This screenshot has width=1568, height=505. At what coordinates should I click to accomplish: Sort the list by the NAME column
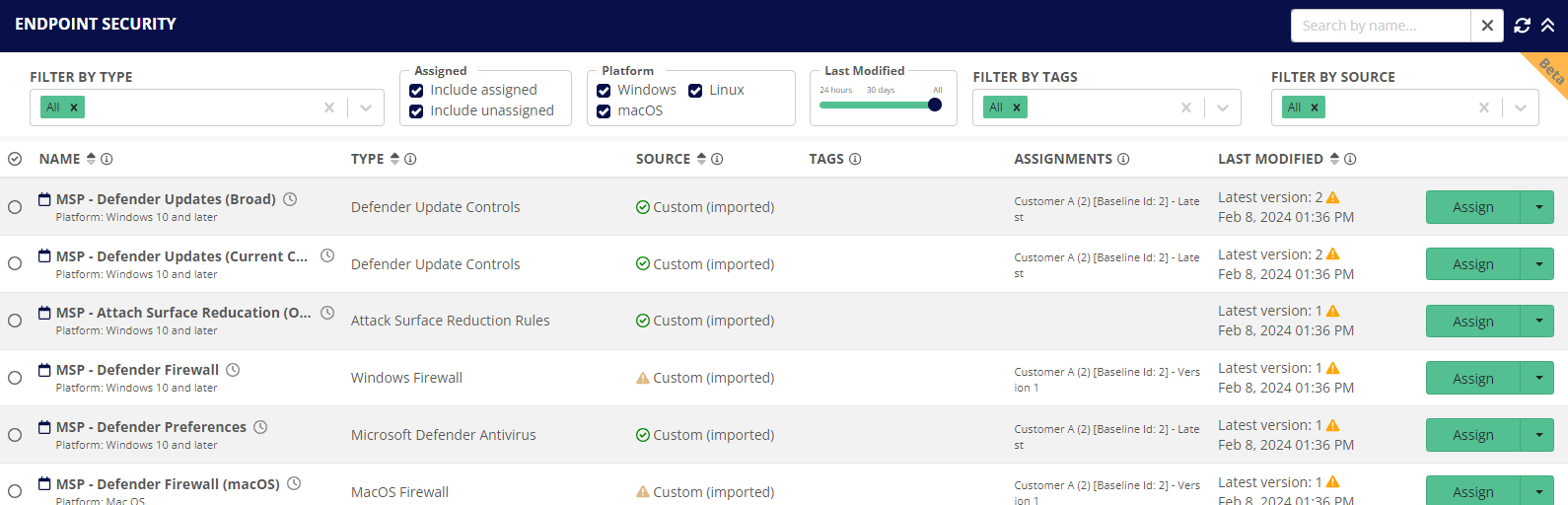91,159
